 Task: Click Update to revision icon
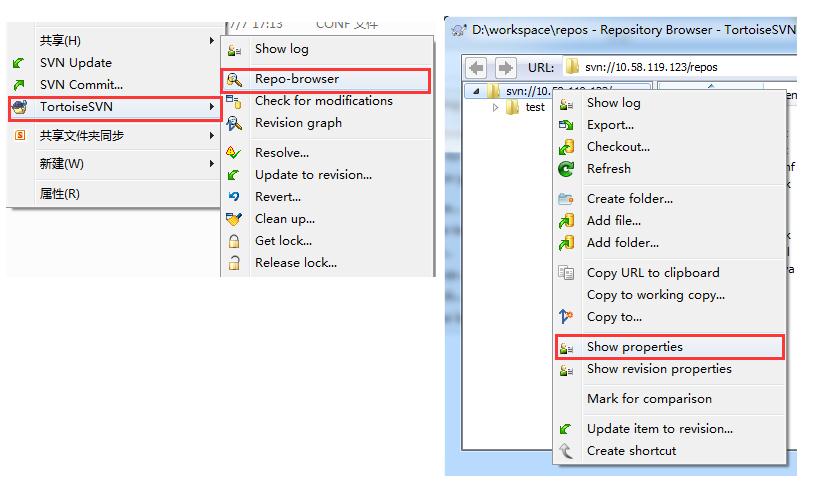tap(233, 175)
